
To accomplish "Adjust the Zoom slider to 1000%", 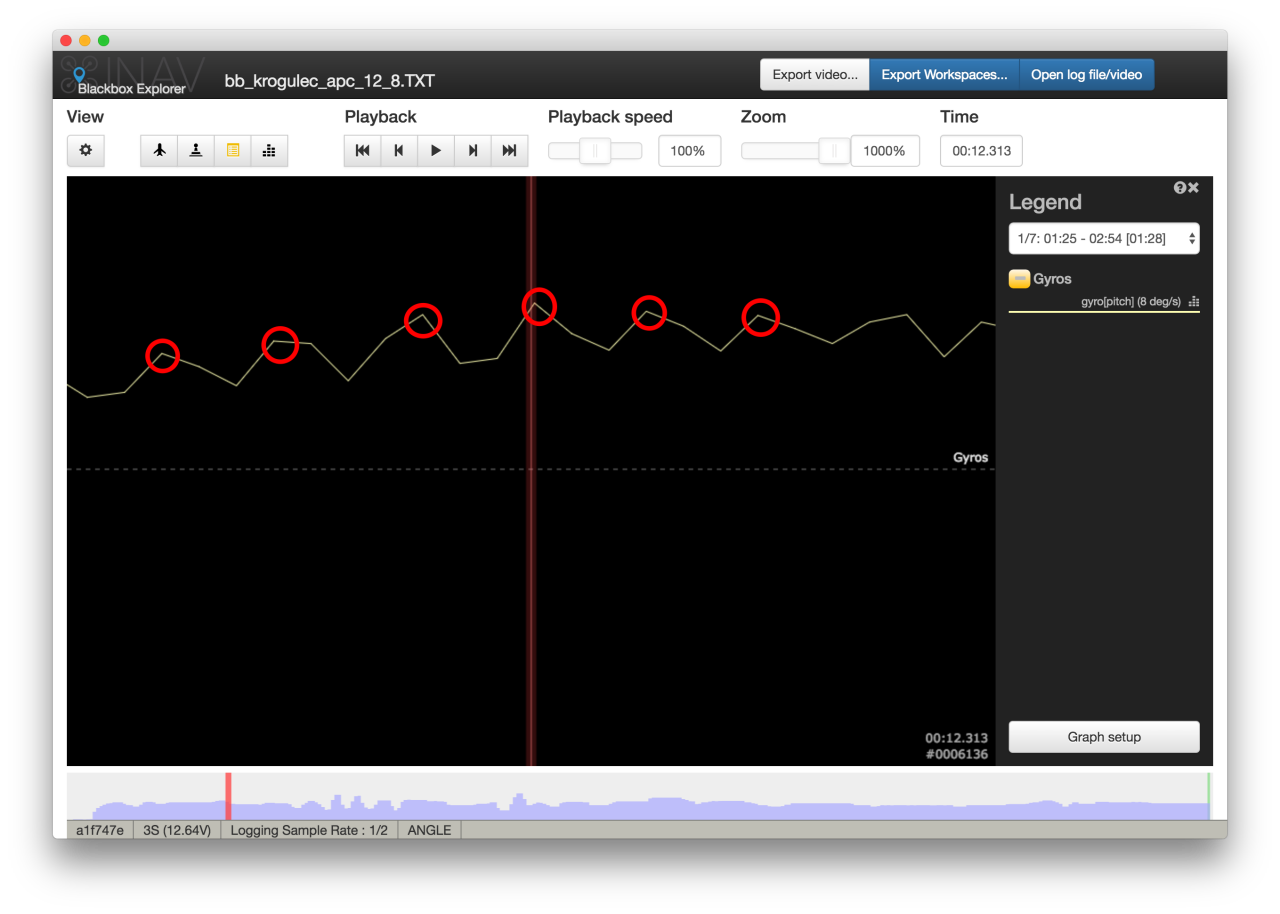I will pos(835,150).
